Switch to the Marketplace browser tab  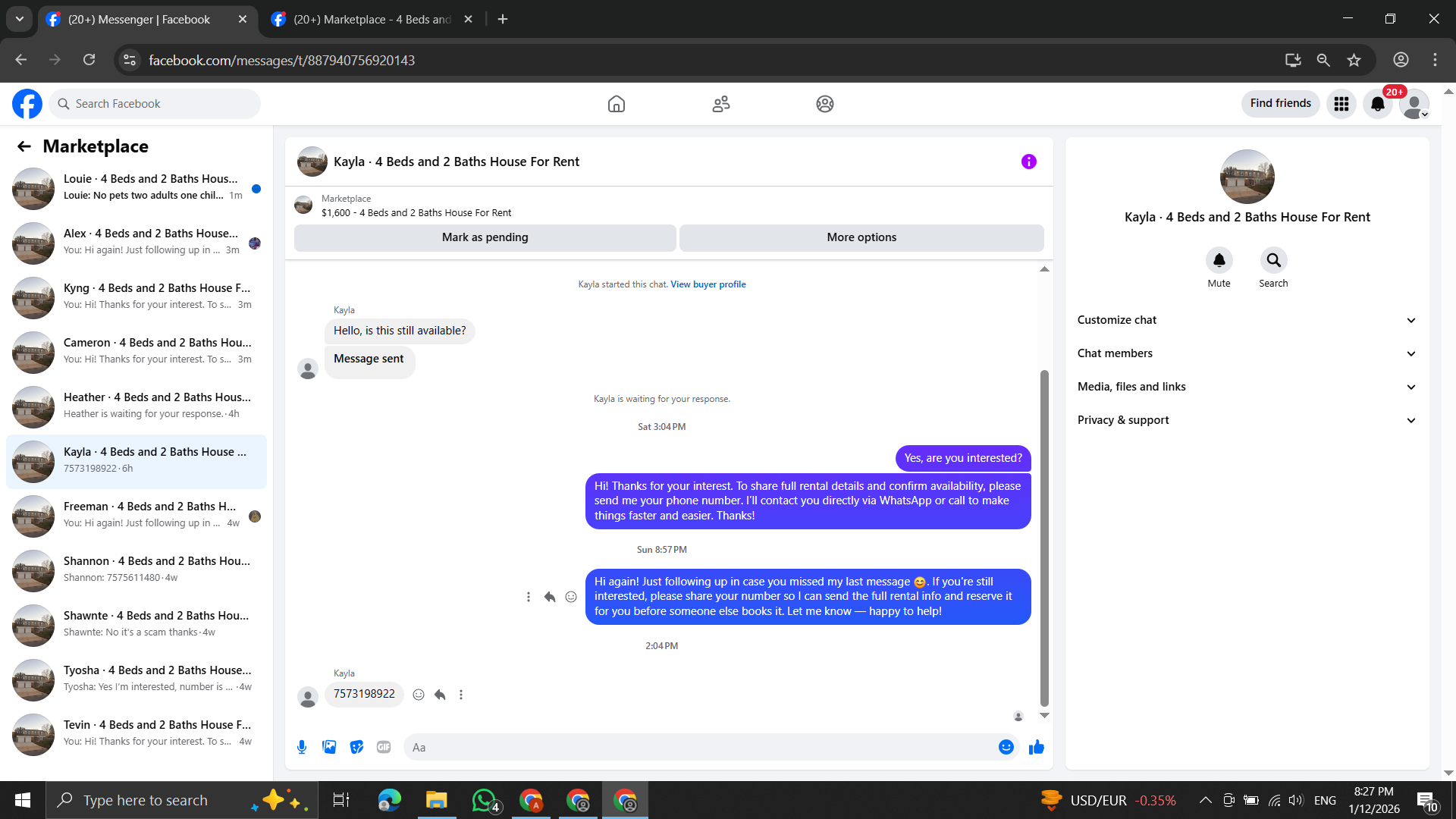click(x=372, y=20)
